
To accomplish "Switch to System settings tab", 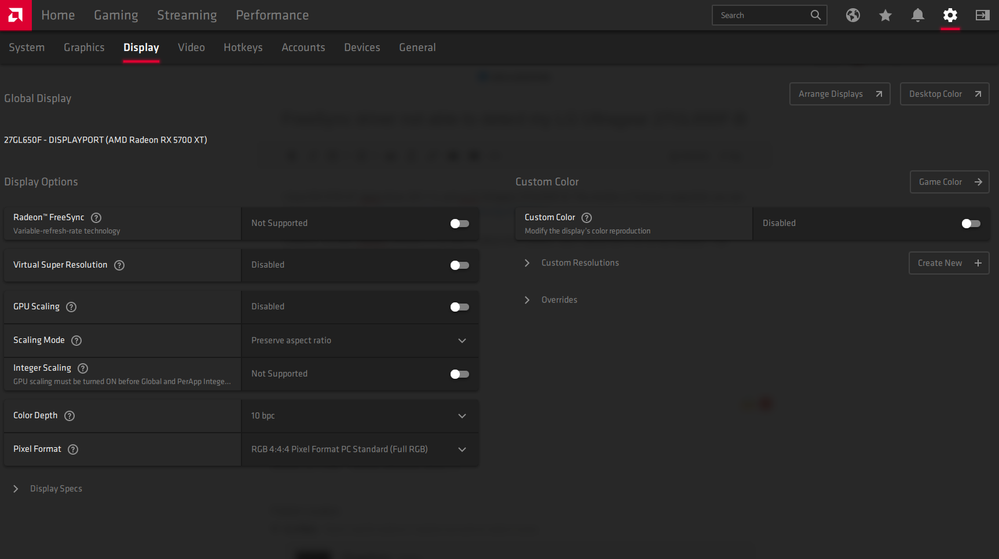I will click(27, 47).
